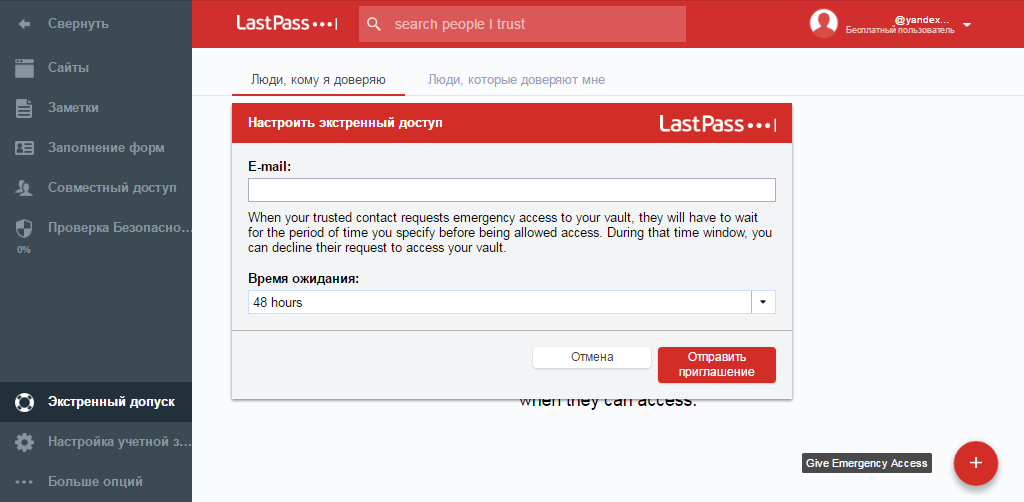Image resolution: width=1024 pixels, height=502 pixels.
Task: Open Совместный доступ menu item
Action: coord(96,188)
